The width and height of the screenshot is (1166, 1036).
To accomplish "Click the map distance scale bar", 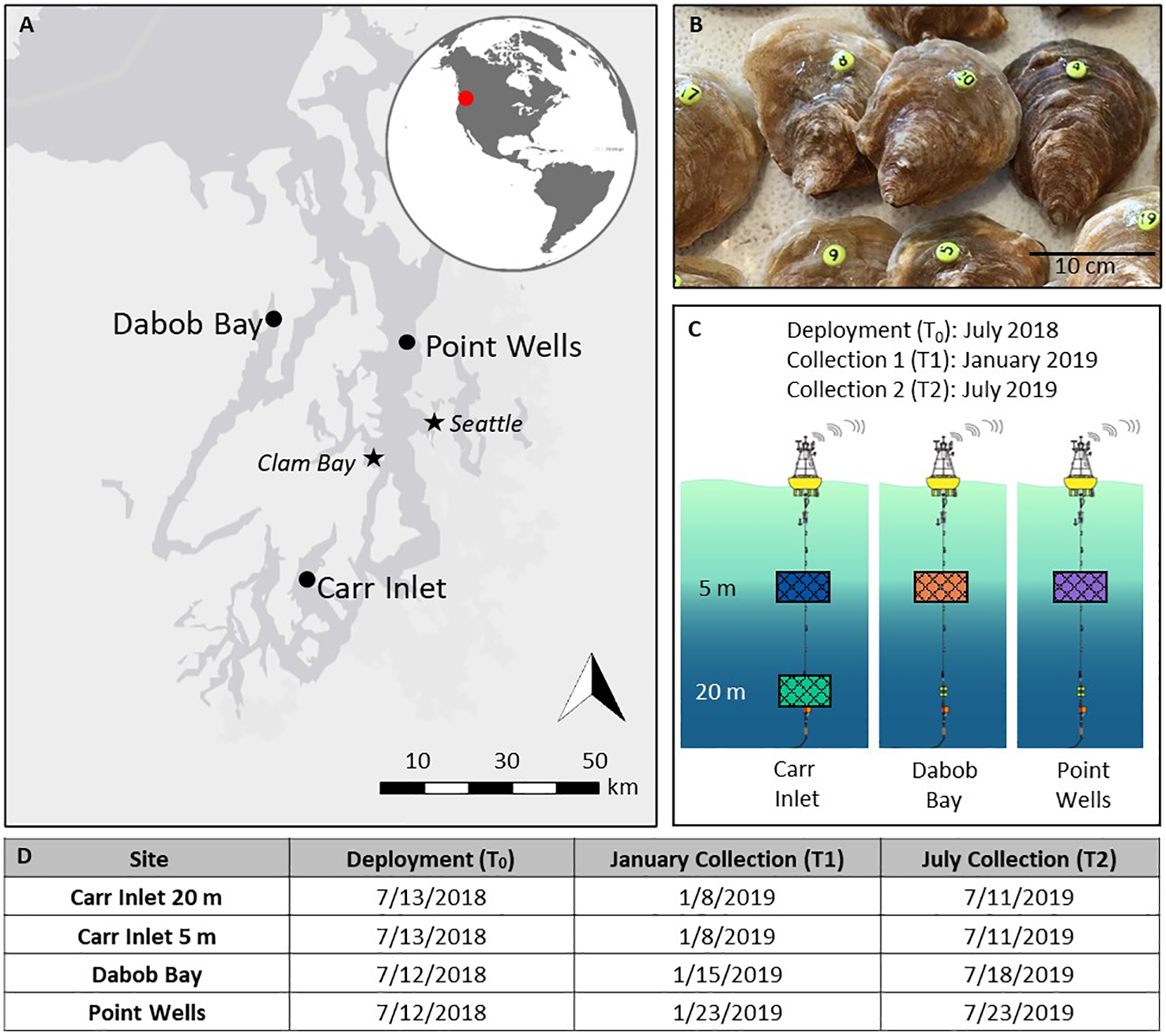I will pos(489,787).
